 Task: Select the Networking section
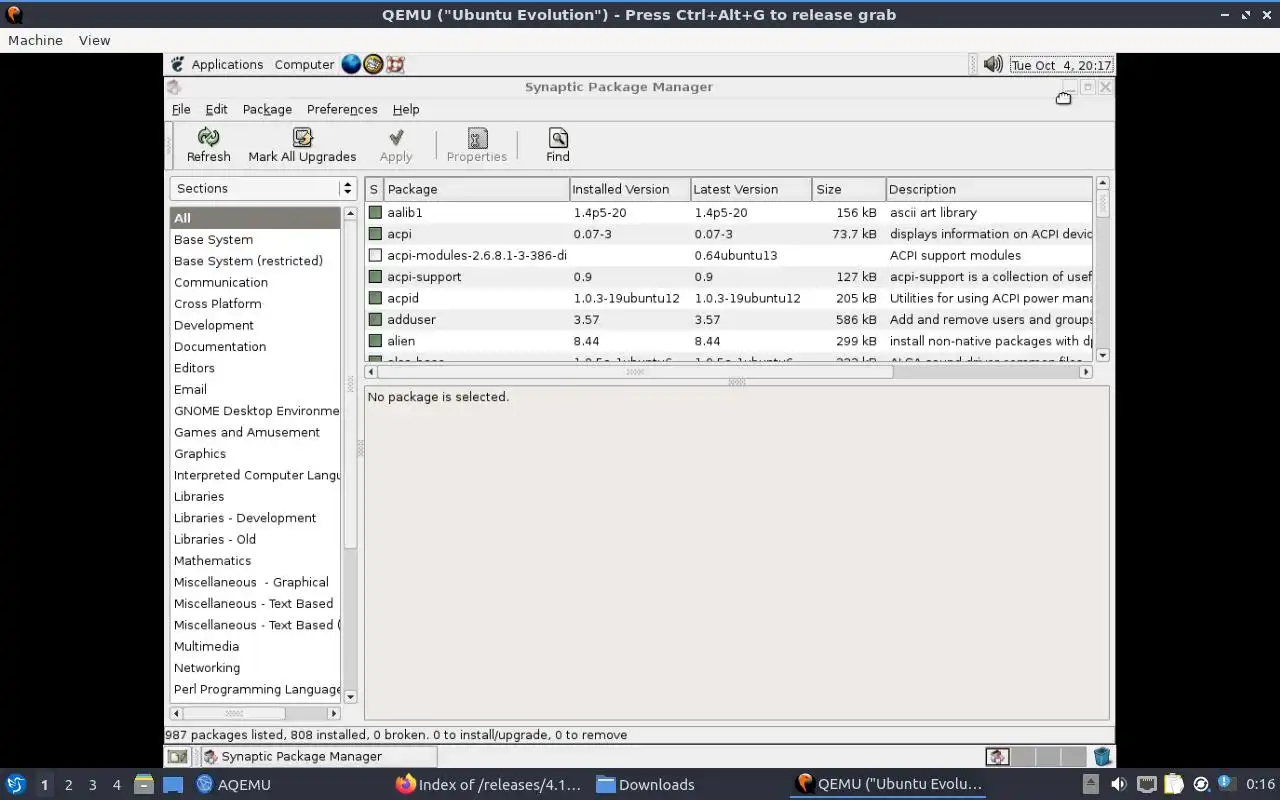click(x=255, y=668)
